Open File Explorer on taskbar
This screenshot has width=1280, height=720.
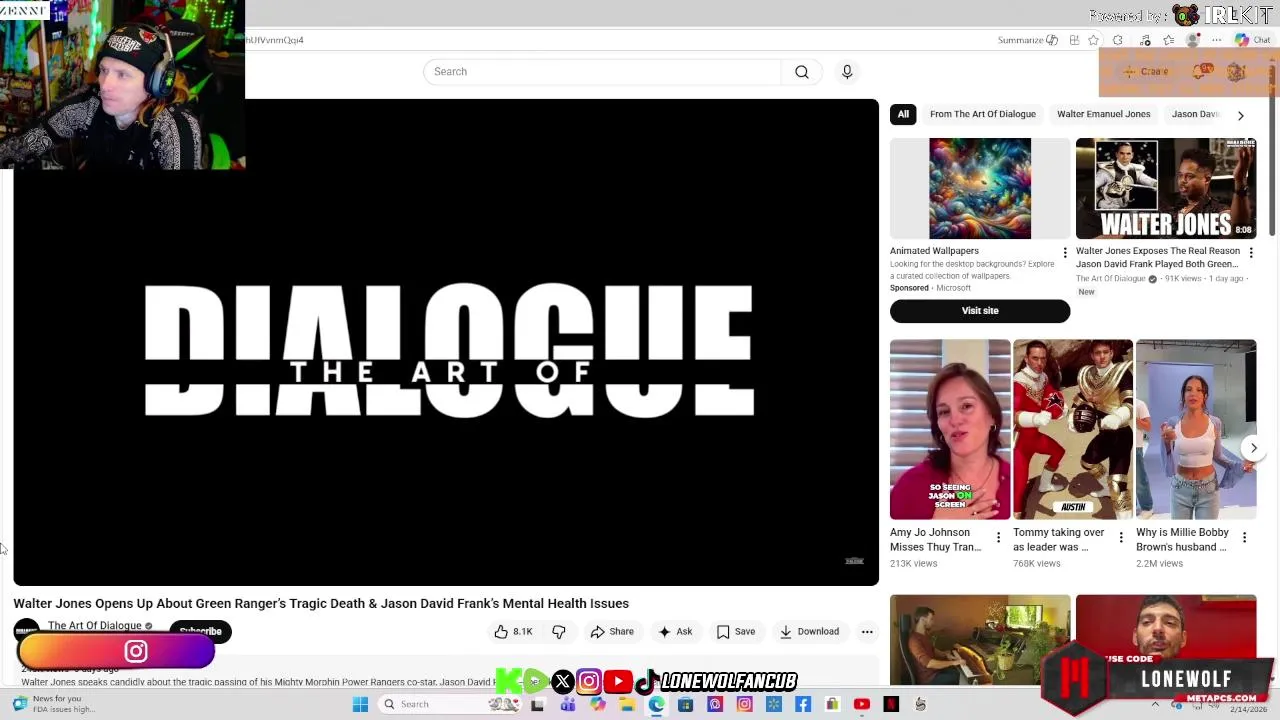click(x=627, y=704)
